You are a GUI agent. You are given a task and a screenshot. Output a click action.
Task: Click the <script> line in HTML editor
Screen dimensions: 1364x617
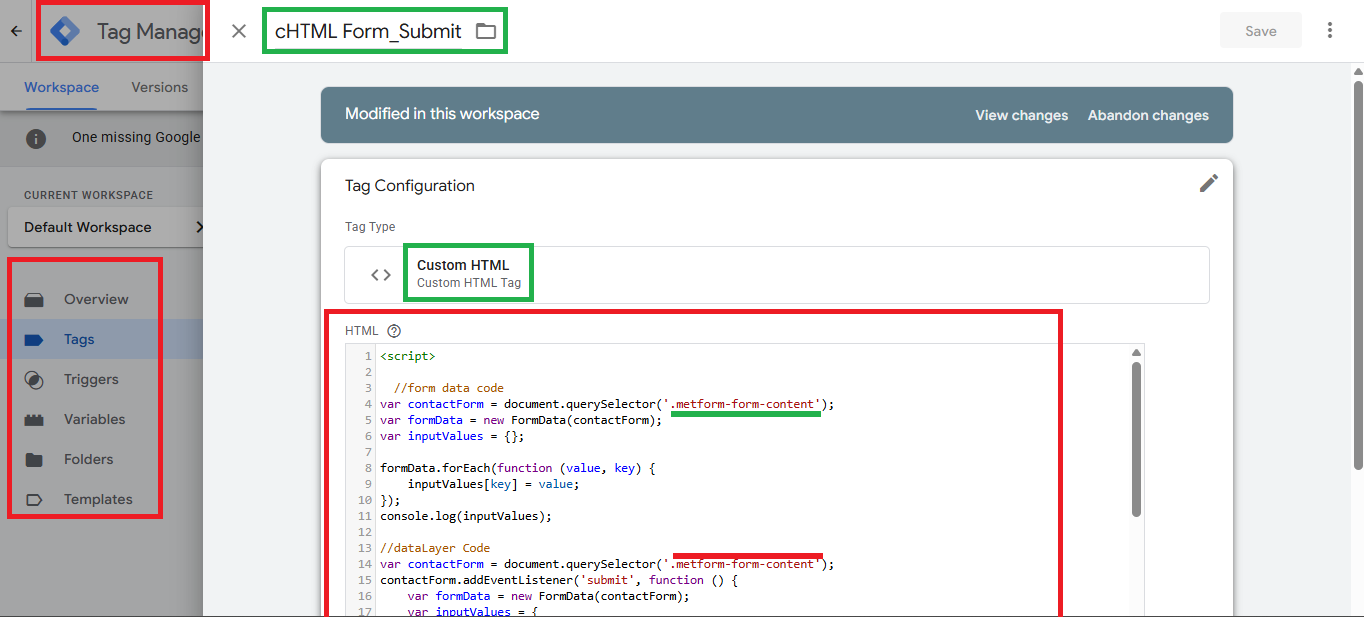tap(408, 355)
